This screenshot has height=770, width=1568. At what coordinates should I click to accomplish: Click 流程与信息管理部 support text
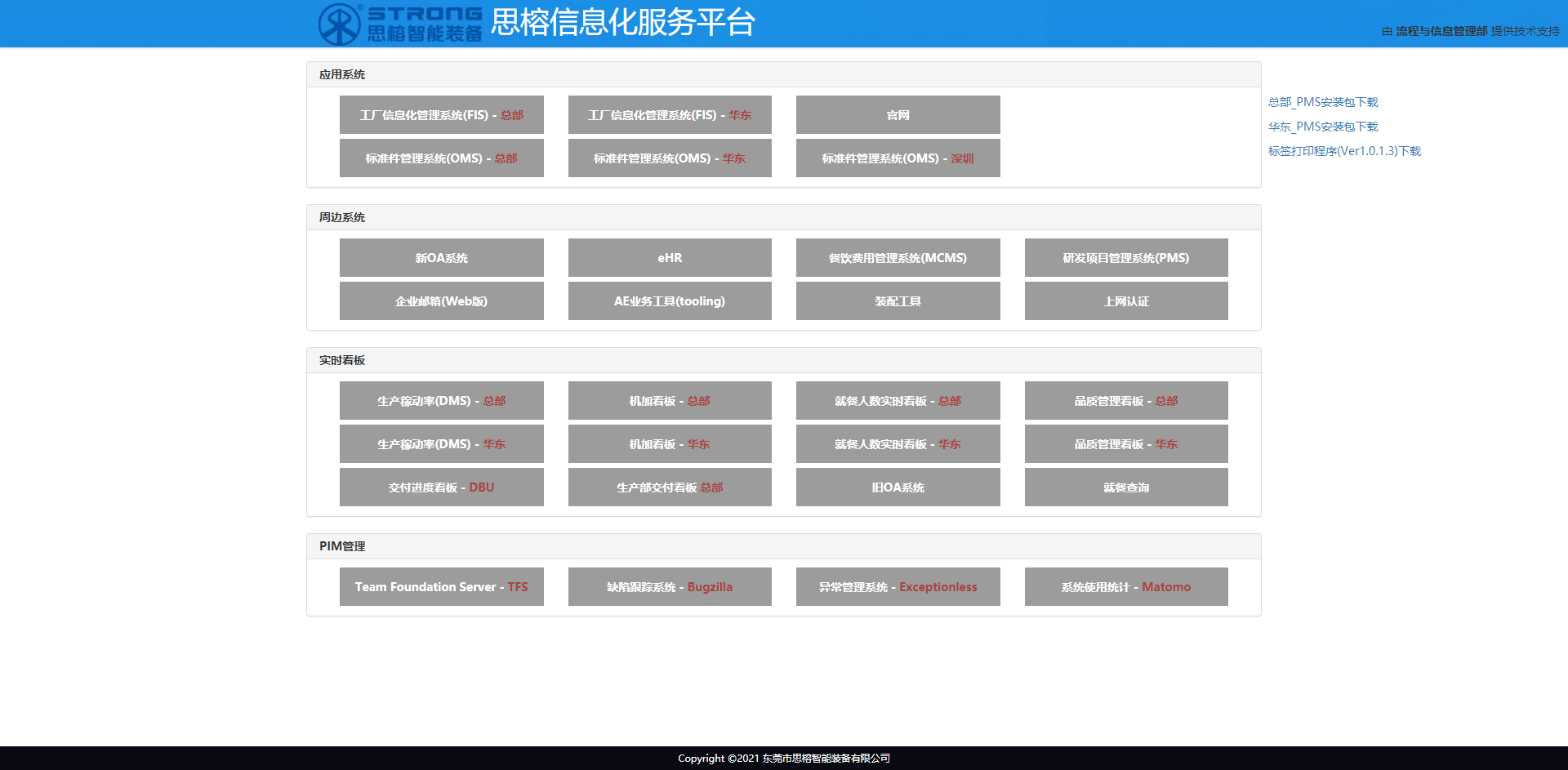point(1441,31)
